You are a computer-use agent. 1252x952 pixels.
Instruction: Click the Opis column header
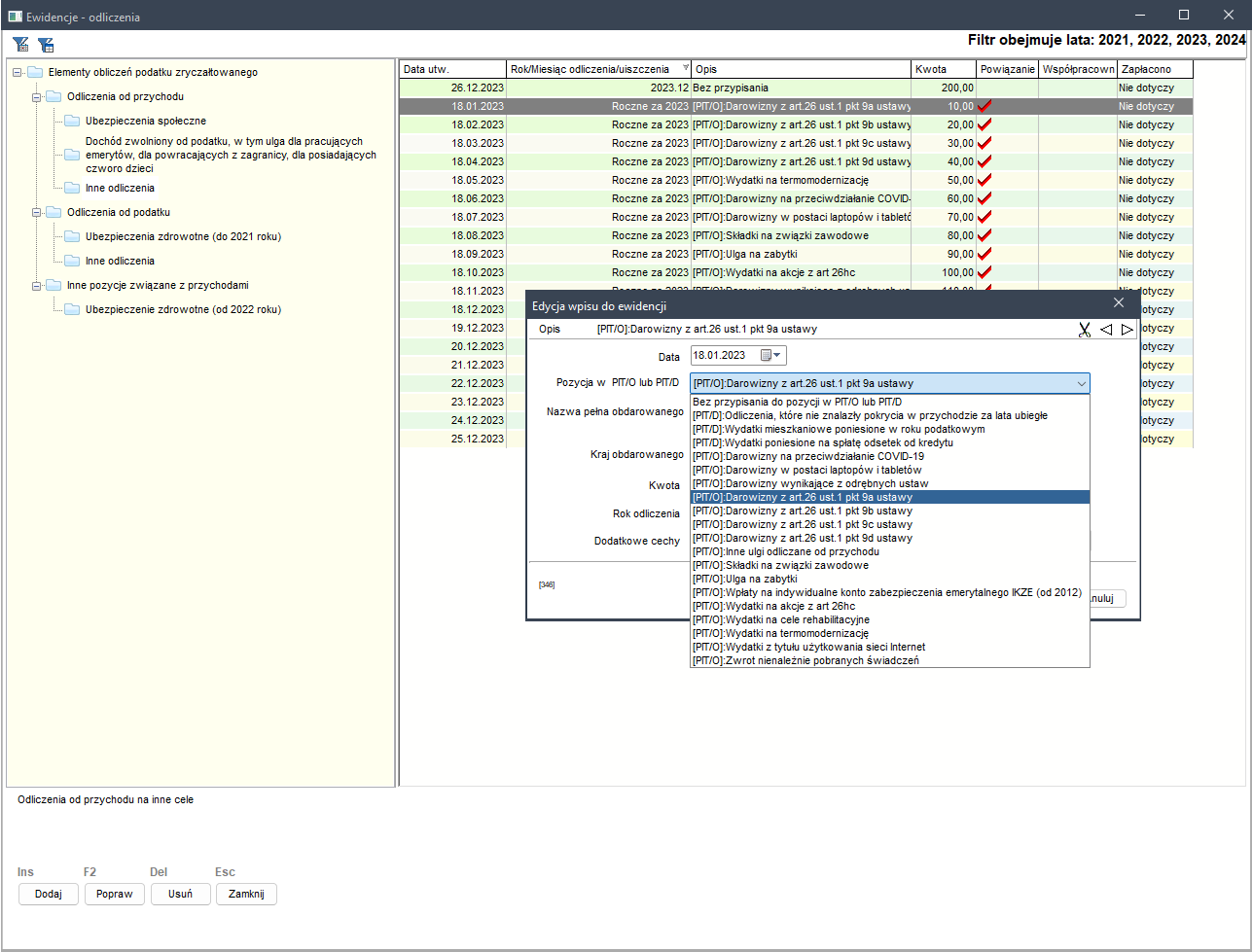point(802,69)
